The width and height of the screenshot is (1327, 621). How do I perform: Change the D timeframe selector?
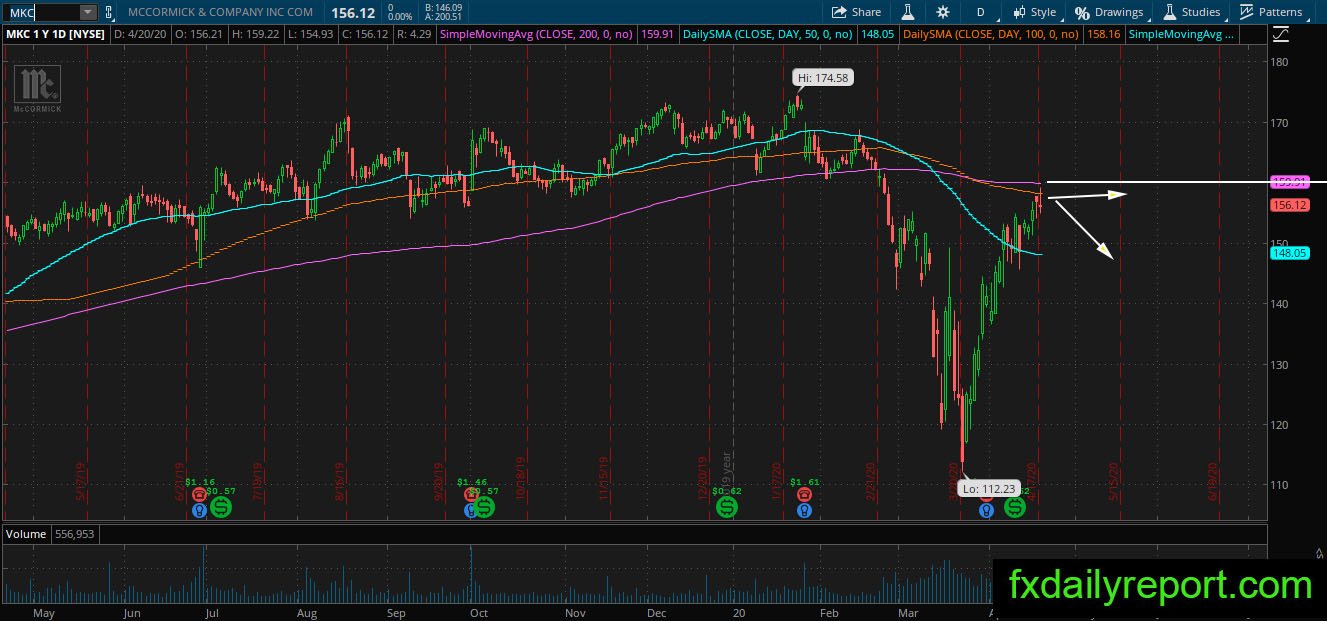pyautogui.click(x=981, y=12)
